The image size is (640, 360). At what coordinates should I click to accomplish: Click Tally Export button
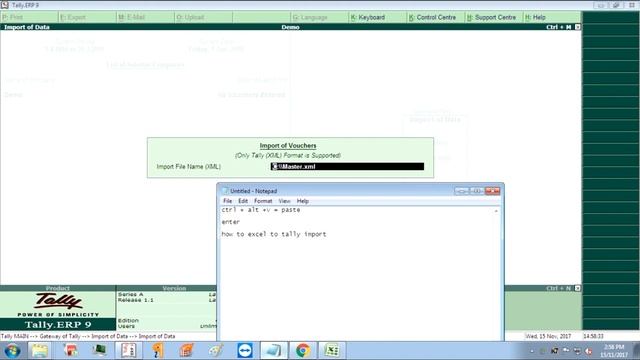[x=87, y=17]
